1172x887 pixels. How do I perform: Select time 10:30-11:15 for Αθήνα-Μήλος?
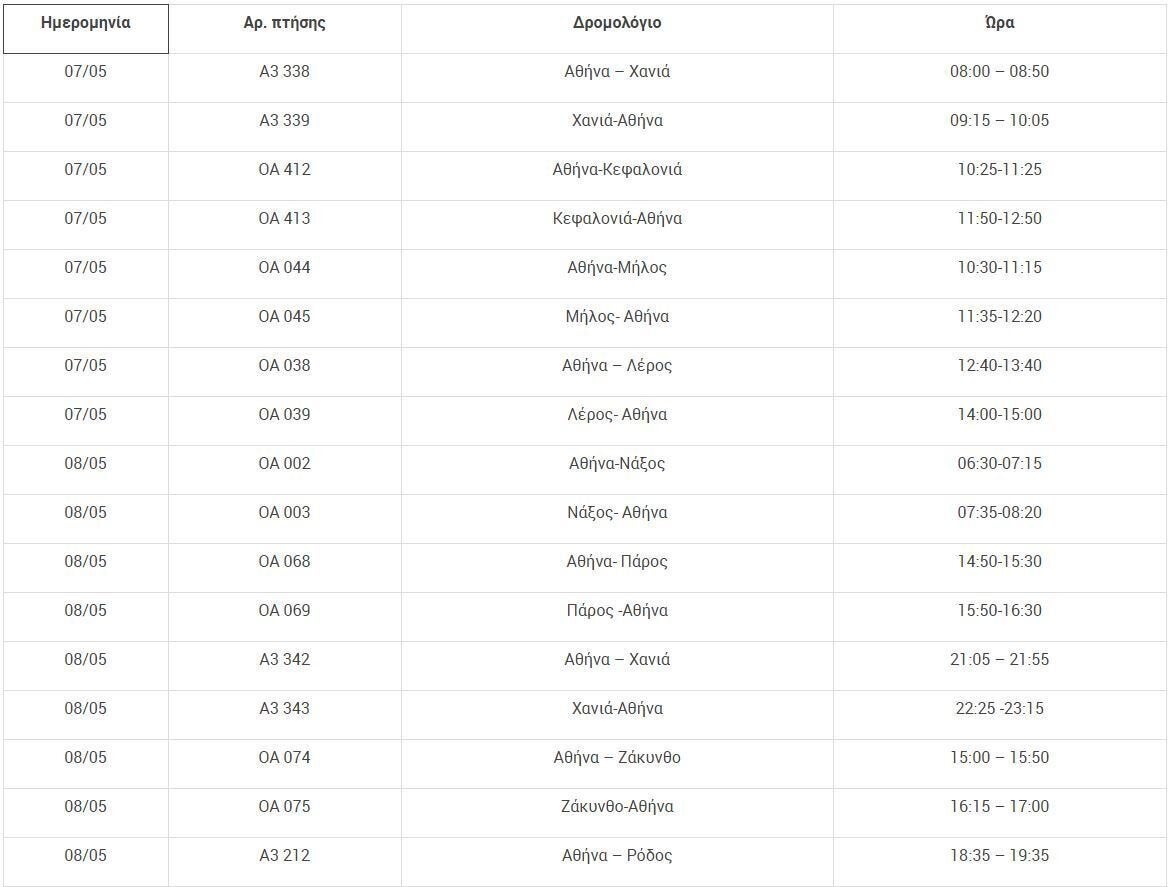click(x=1000, y=274)
